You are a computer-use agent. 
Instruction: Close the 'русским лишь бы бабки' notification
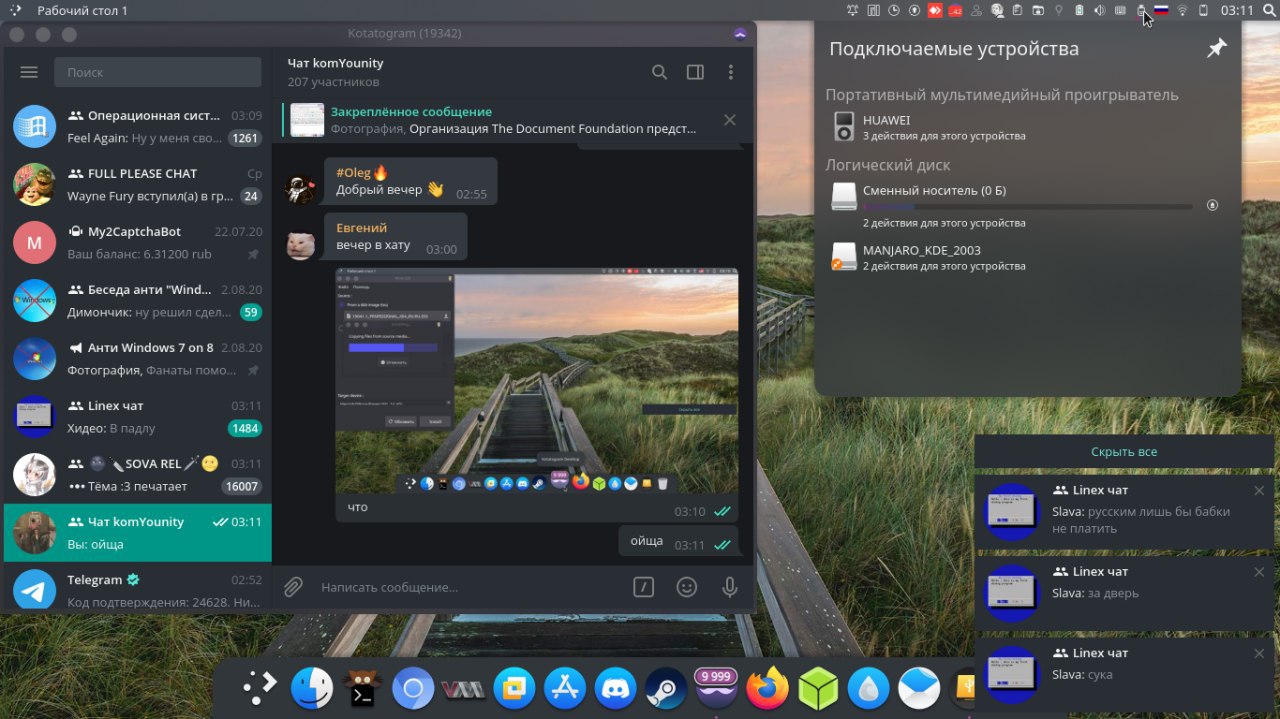pyautogui.click(x=1259, y=491)
